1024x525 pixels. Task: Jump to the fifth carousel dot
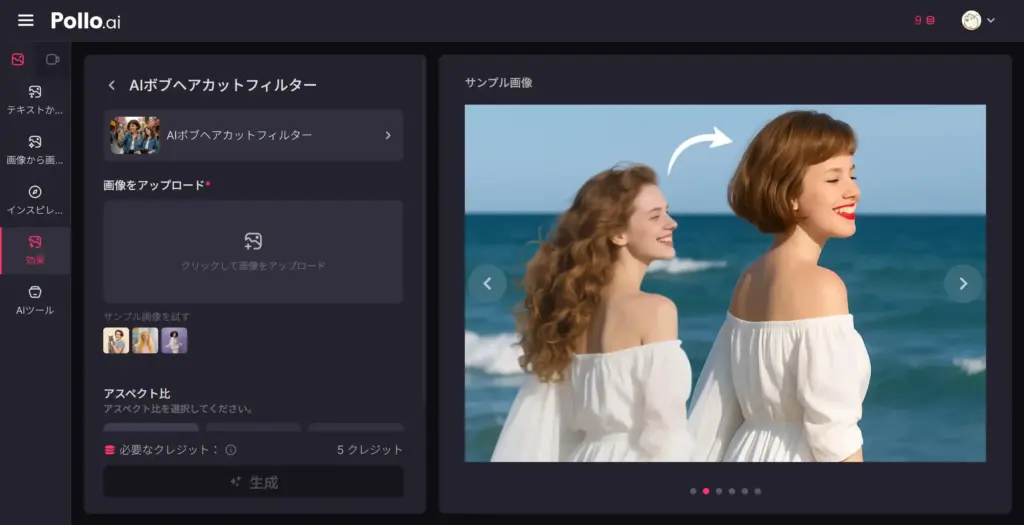coord(744,491)
